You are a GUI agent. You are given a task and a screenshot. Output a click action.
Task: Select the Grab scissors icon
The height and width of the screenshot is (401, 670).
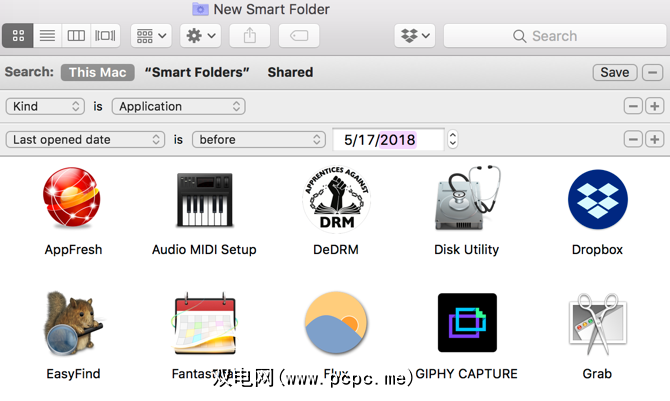click(598, 324)
